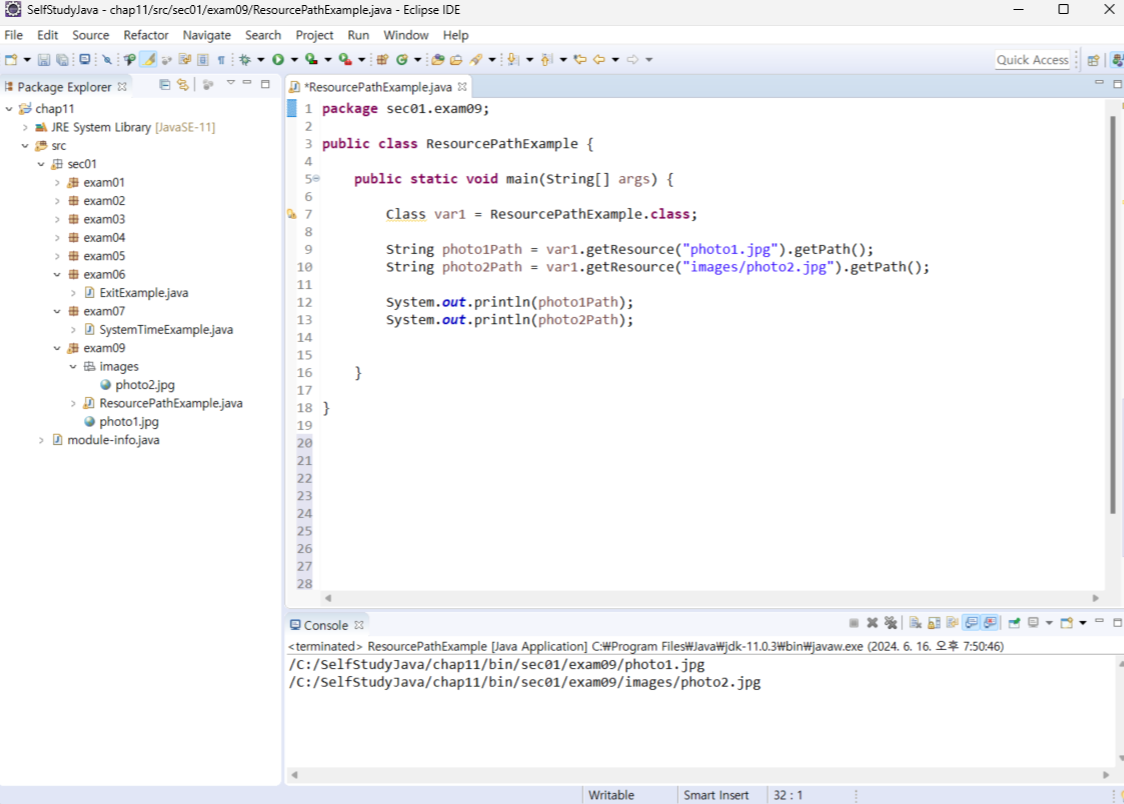Viewport: 1124px width, 804px height.
Task: Click the Display Selected Console icon
Action: (1033, 622)
